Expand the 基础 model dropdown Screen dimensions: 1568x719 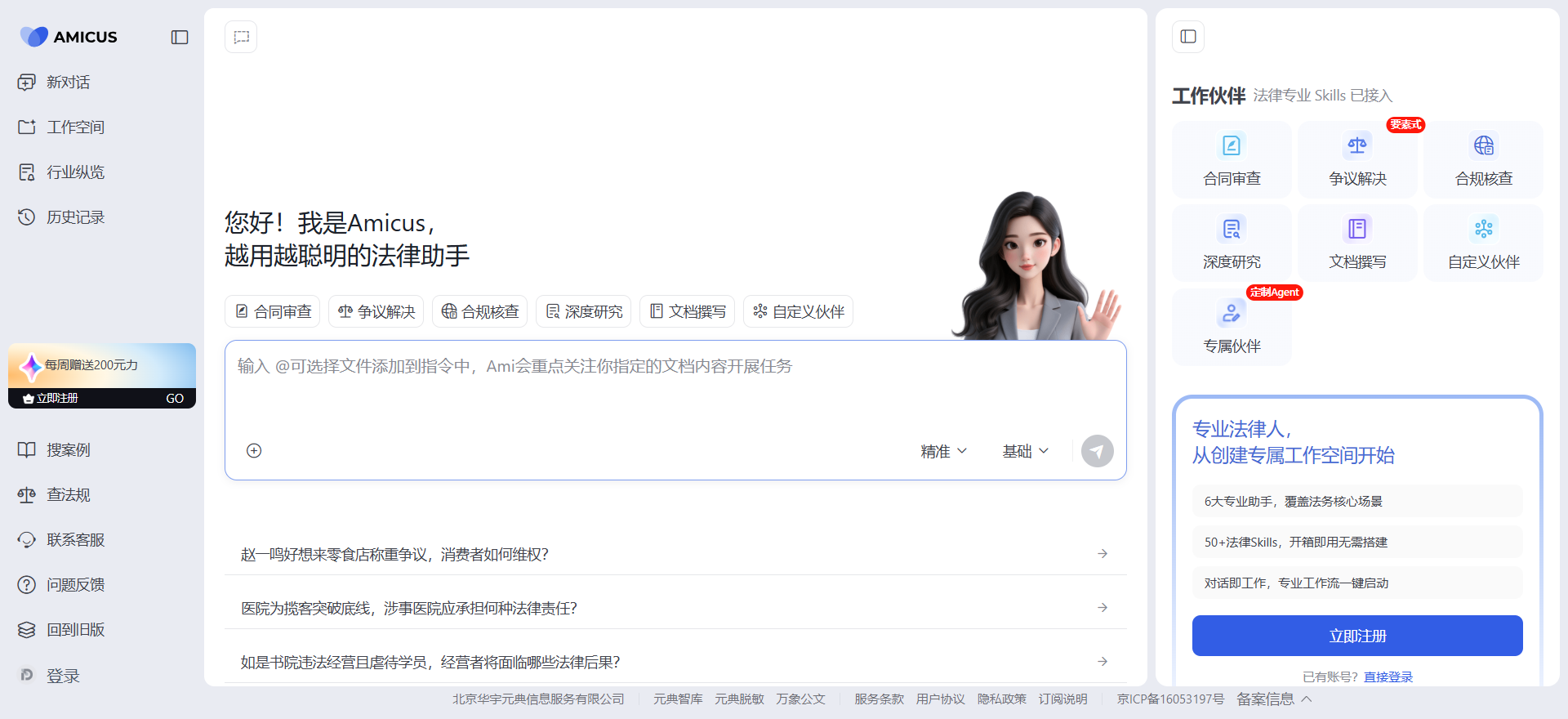pyautogui.click(x=1026, y=451)
